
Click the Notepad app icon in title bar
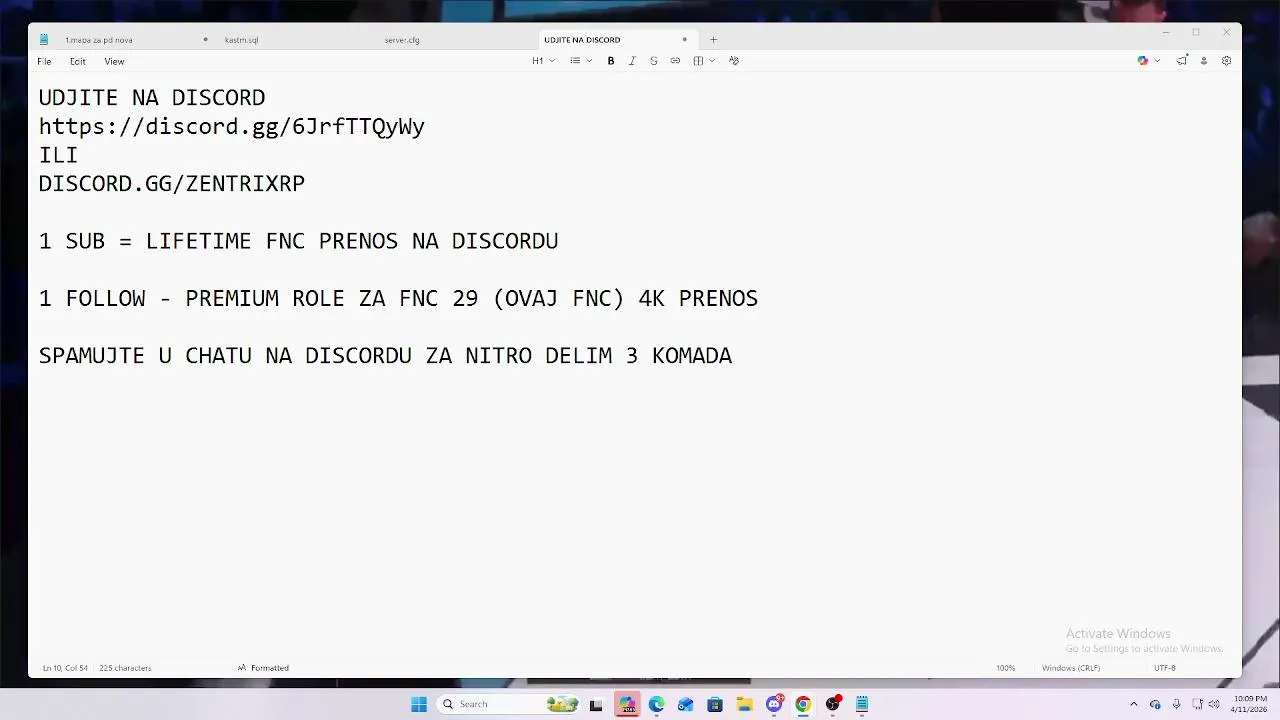[44, 40]
